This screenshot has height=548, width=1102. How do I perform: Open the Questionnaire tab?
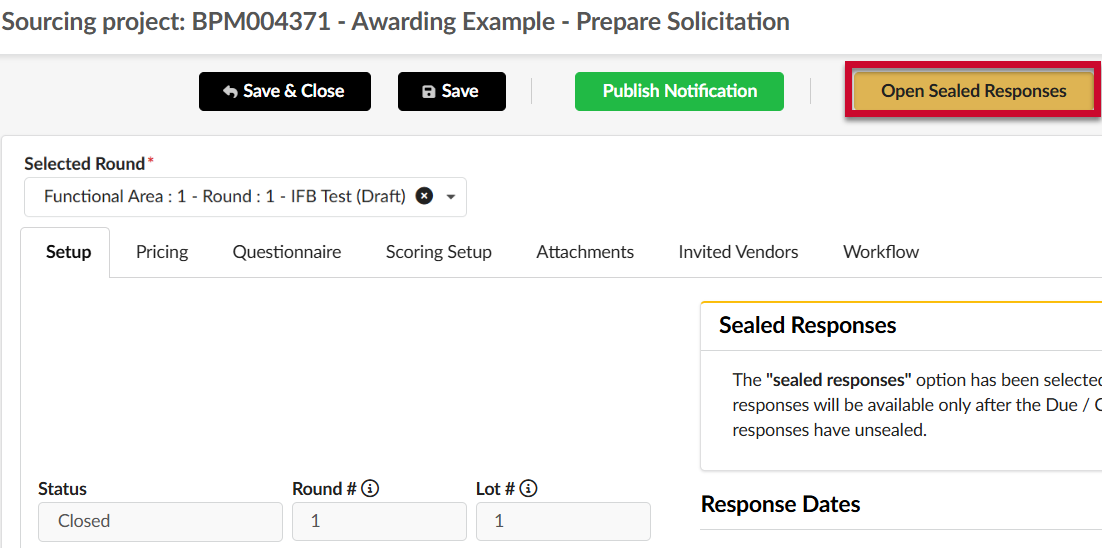click(287, 252)
